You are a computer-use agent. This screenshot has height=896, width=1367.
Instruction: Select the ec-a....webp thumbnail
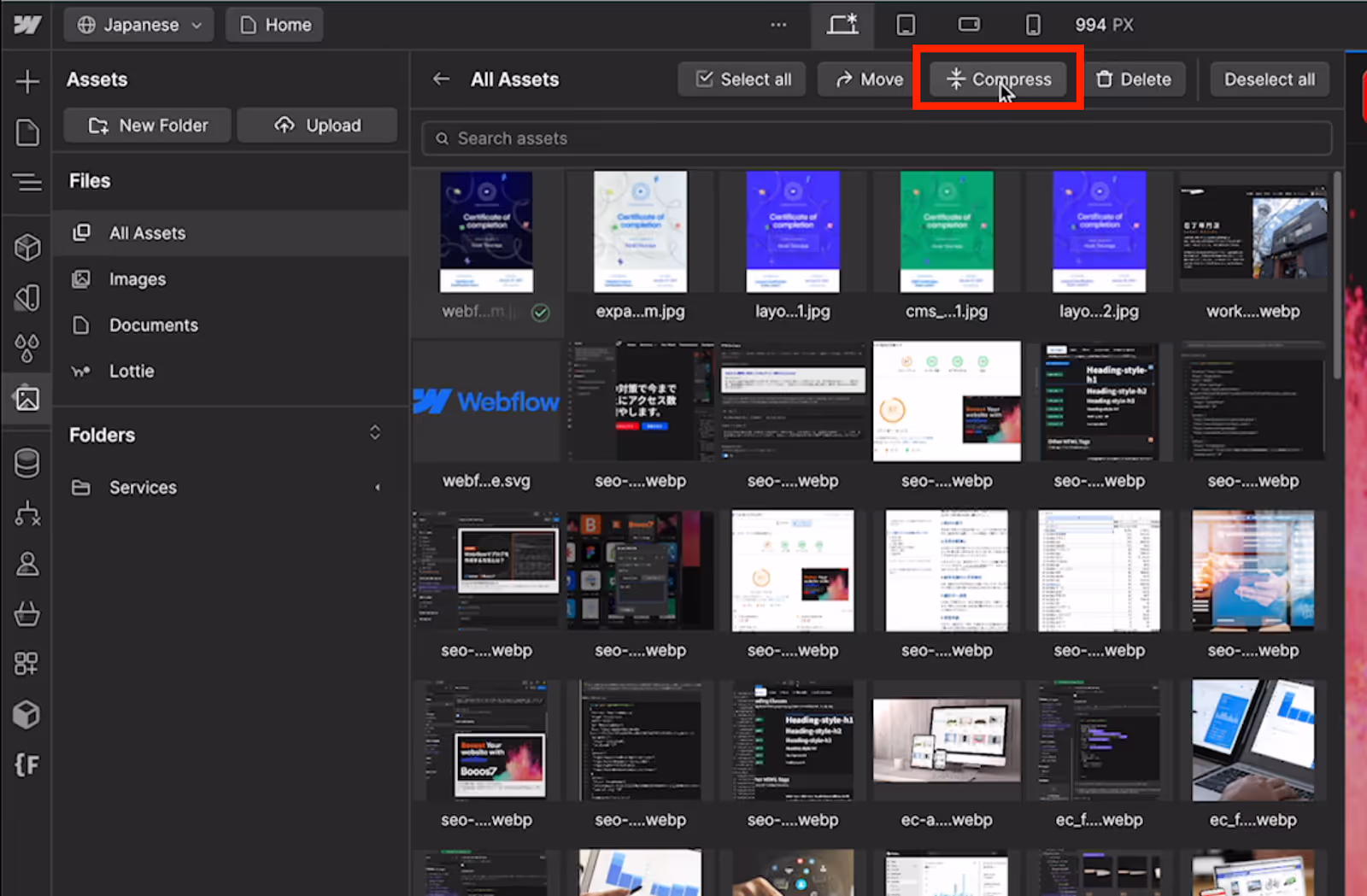pos(947,741)
